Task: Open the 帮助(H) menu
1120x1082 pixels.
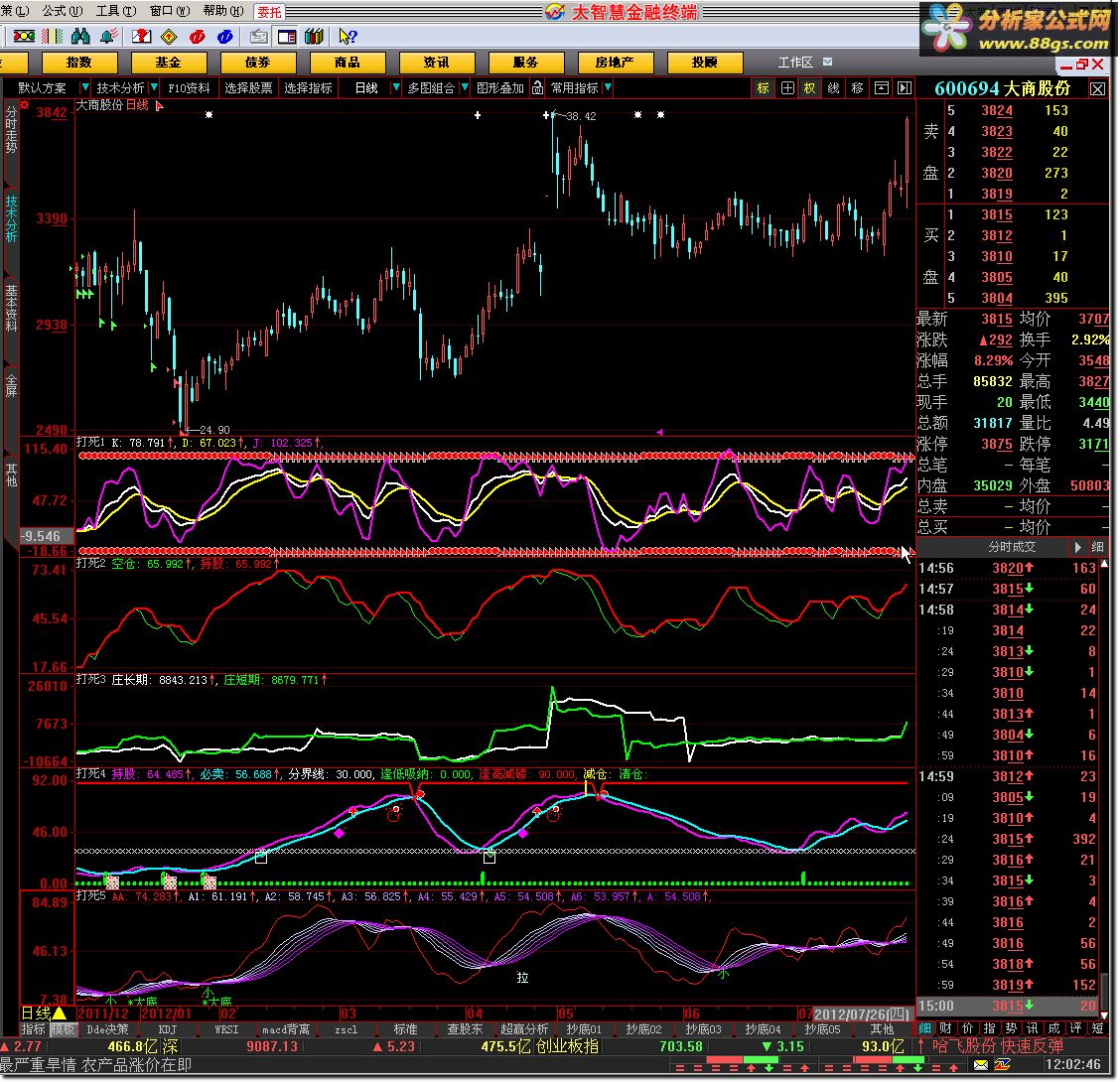Action: tap(223, 11)
